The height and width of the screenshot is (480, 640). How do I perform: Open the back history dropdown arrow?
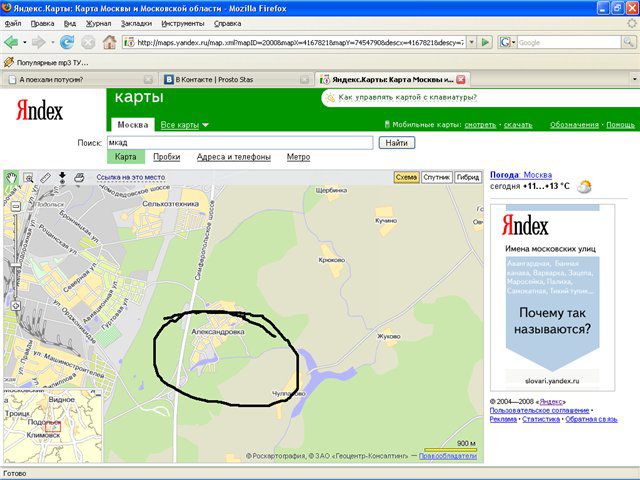[x=25, y=42]
